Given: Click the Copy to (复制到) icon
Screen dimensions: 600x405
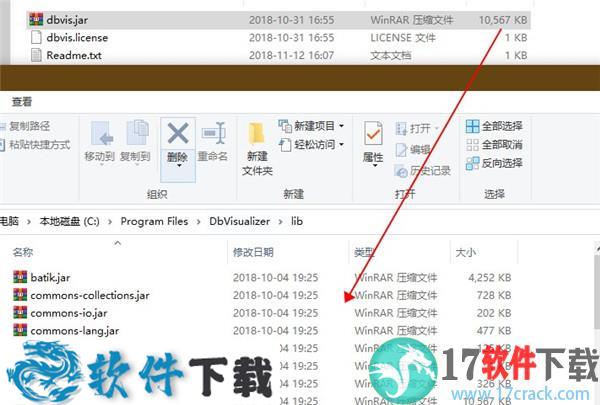Looking at the screenshot, I should (x=137, y=133).
